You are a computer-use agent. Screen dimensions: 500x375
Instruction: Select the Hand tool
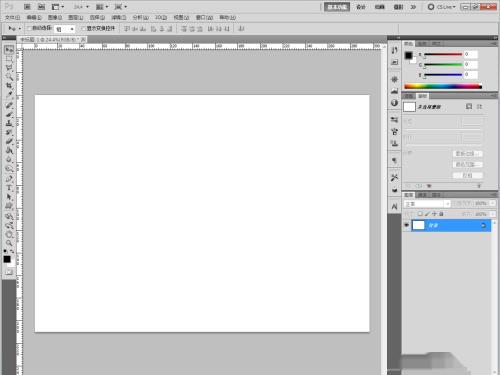[x=9, y=234]
